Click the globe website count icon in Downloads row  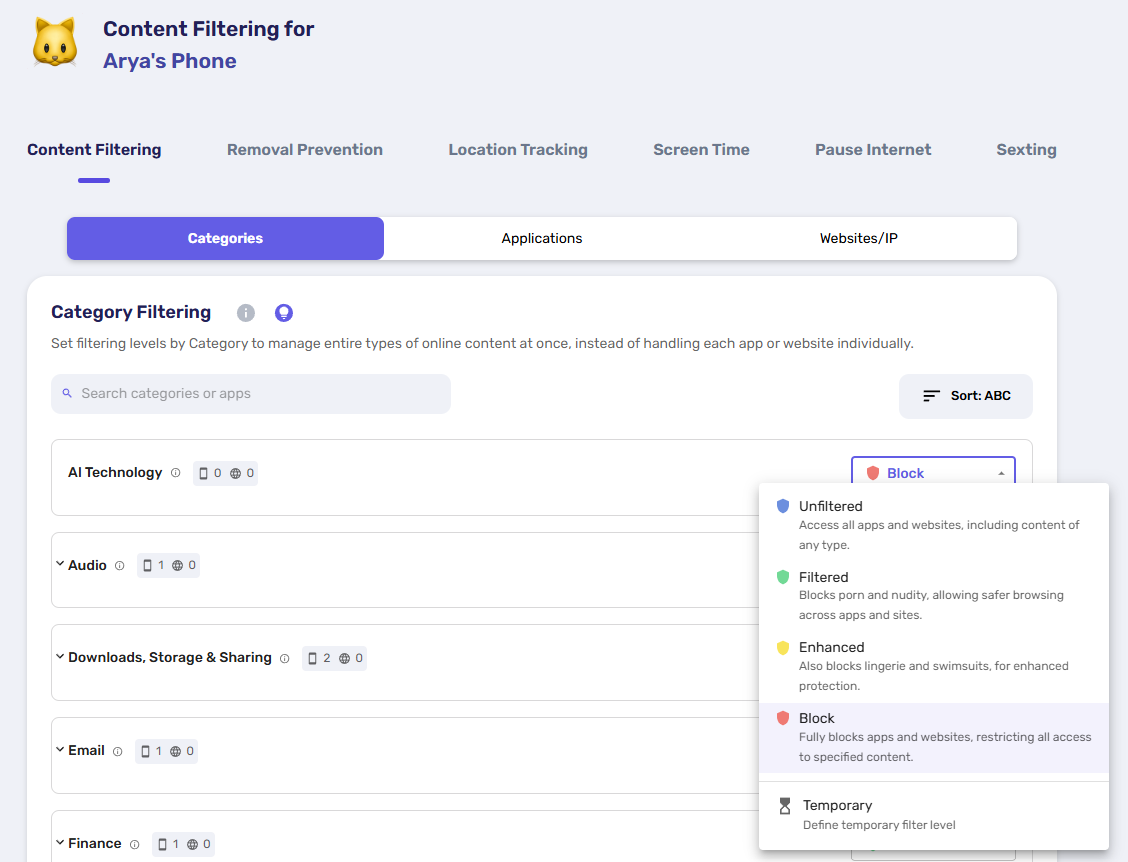[x=345, y=658]
